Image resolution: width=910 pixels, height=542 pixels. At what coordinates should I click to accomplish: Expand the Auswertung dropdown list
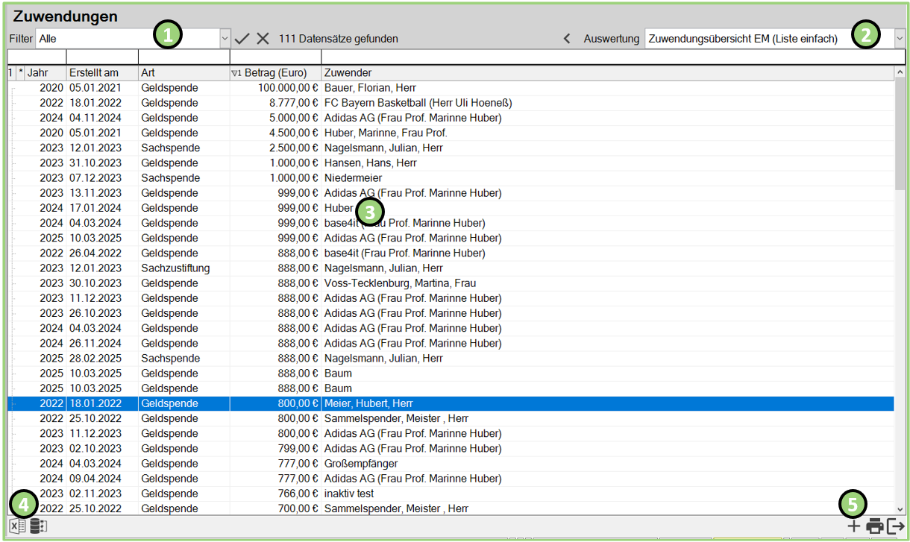coord(899,38)
